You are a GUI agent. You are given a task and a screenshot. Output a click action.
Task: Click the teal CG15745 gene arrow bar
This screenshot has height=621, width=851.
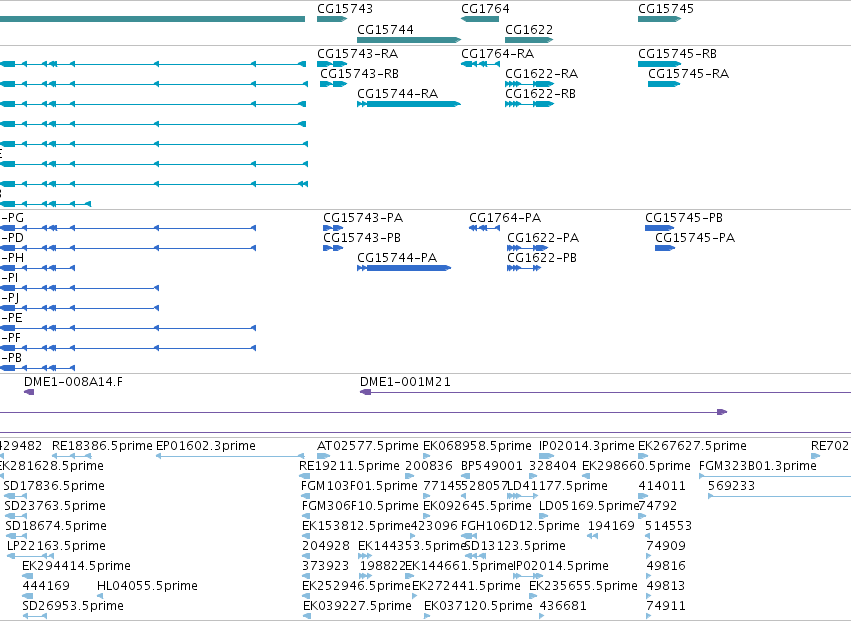(659, 19)
